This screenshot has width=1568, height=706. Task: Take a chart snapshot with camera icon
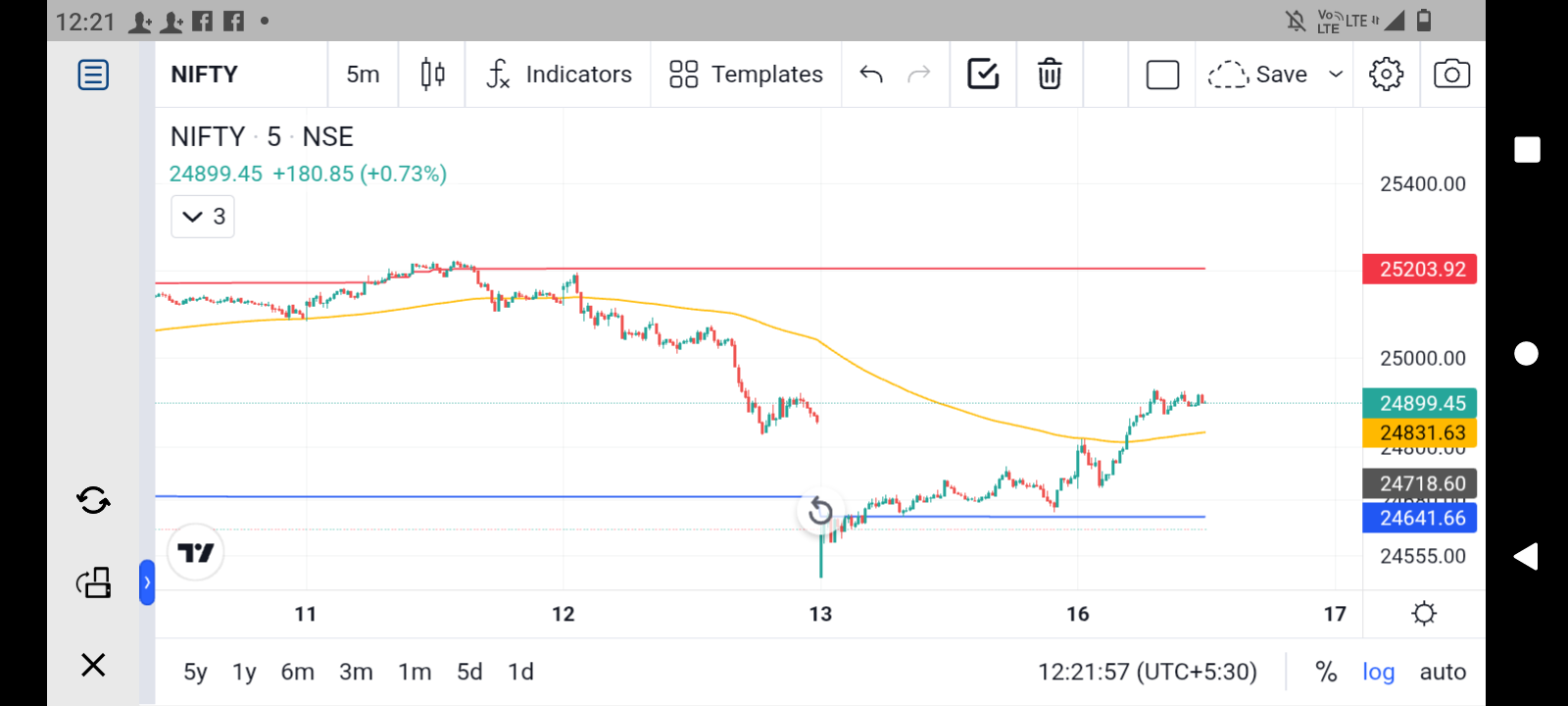(x=1451, y=75)
